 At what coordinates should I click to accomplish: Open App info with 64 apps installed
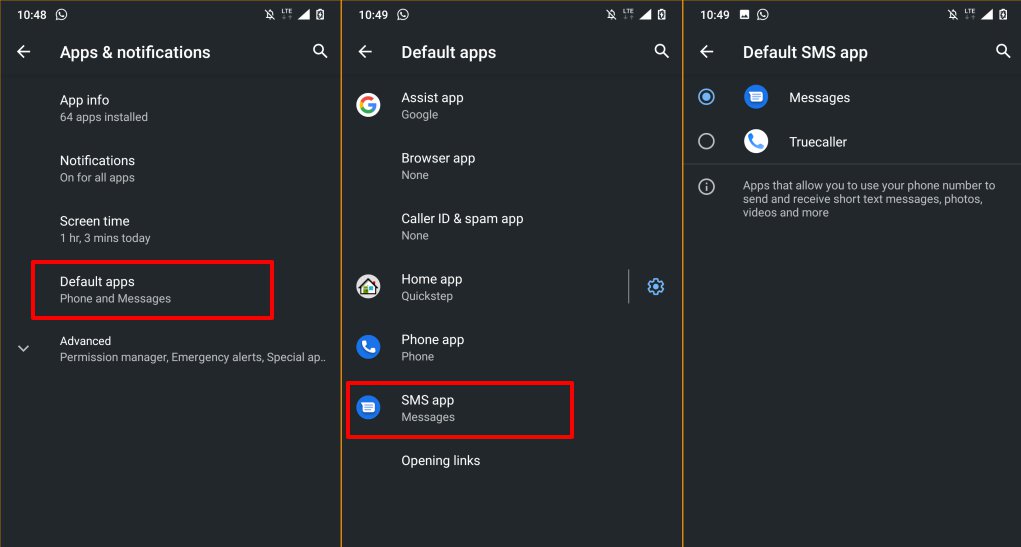[104, 108]
